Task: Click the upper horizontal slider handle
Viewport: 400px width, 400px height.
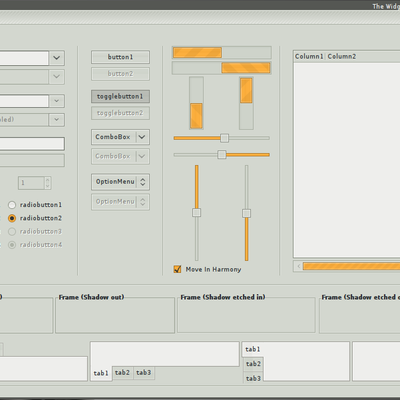Action: tap(225, 138)
